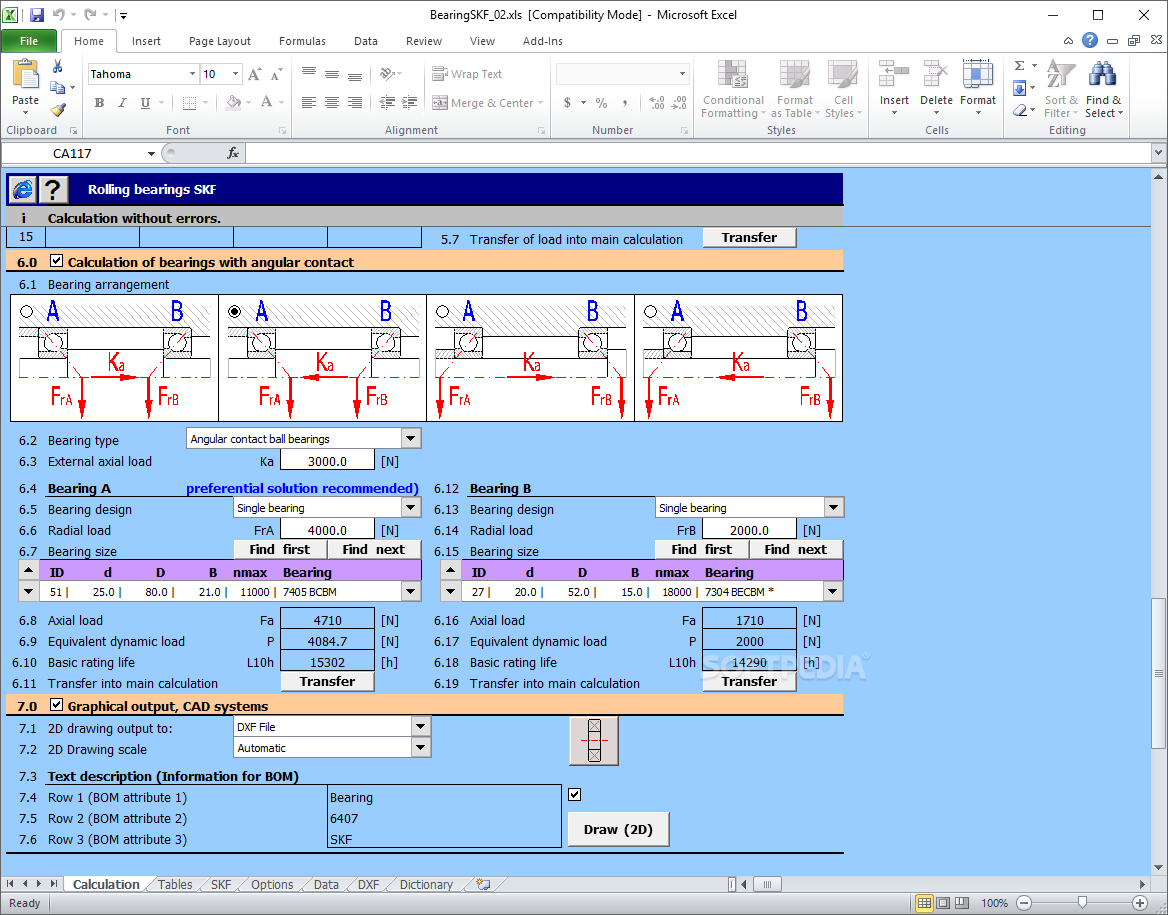Click the Increase Font Size icon

255,75
